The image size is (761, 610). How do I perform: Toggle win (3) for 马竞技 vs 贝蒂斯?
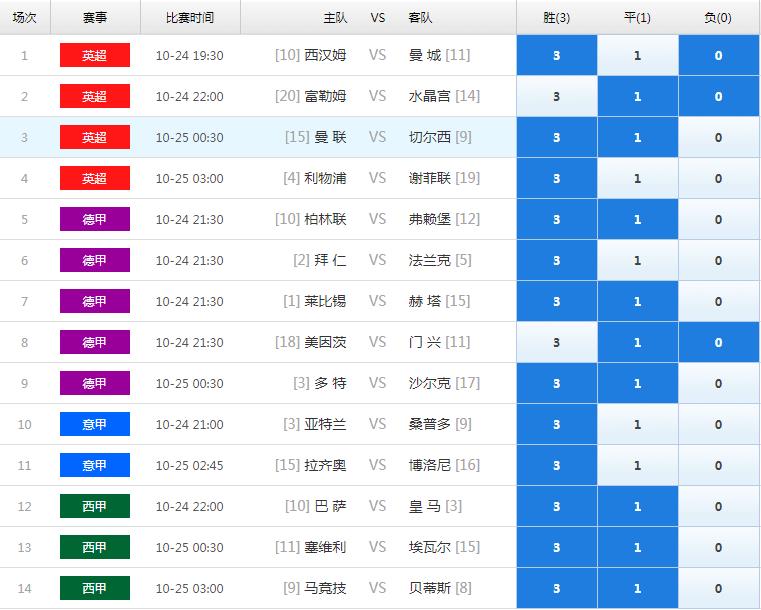[x=557, y=588]
